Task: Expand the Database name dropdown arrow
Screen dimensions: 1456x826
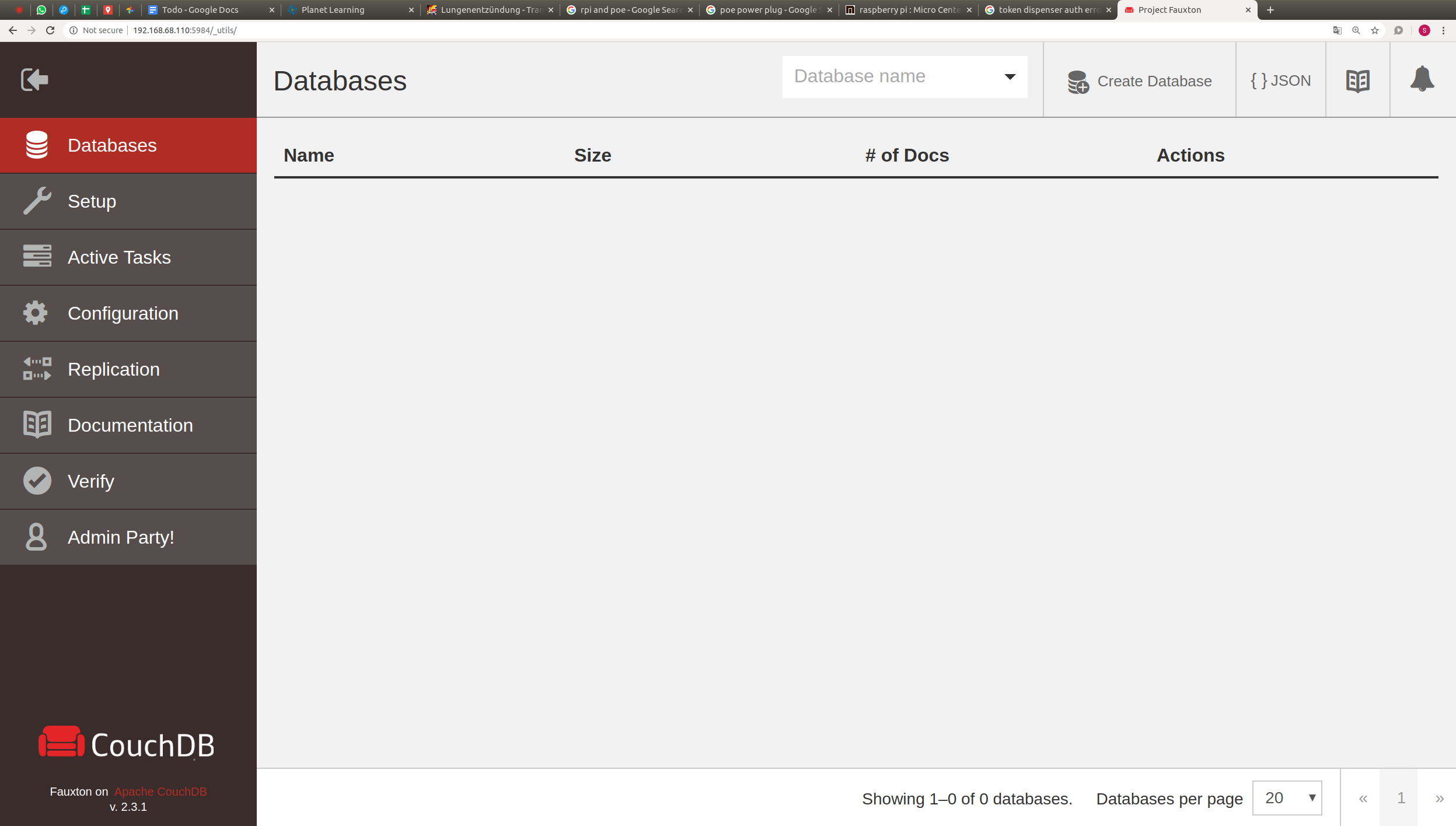Action: tap(1010, 77)
